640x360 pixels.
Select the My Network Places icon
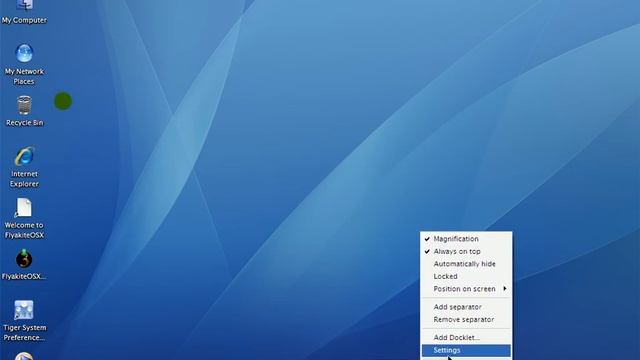click(x=24, y=53)
